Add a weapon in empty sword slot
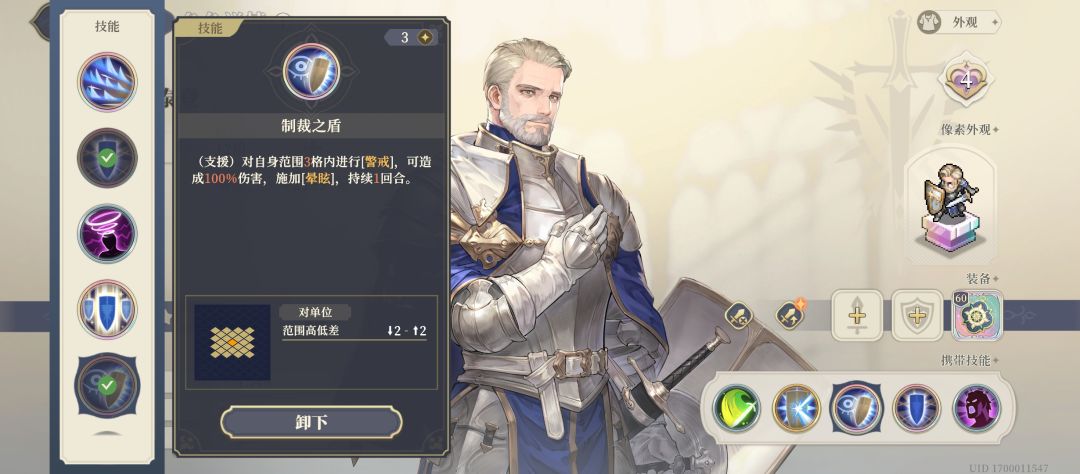The width and height of the screenshot is (1080, 474). (x=857, y=315)
